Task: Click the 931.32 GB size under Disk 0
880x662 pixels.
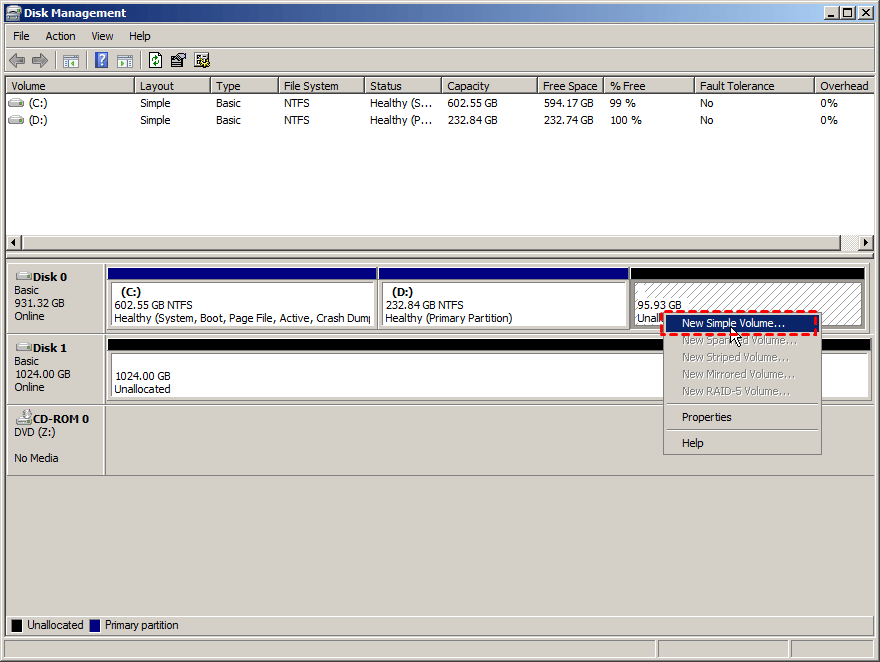Action: coord(39,303)
